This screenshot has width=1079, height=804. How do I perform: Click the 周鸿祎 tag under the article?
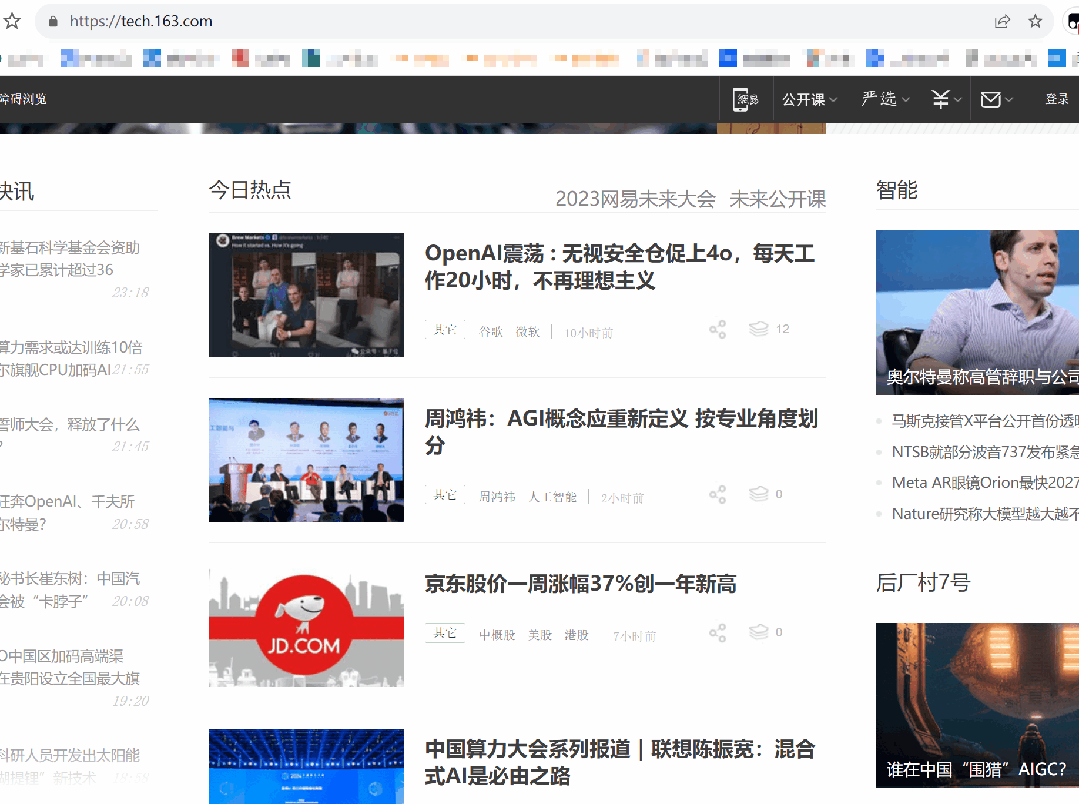pyautogui.click(x=497, y=497)
